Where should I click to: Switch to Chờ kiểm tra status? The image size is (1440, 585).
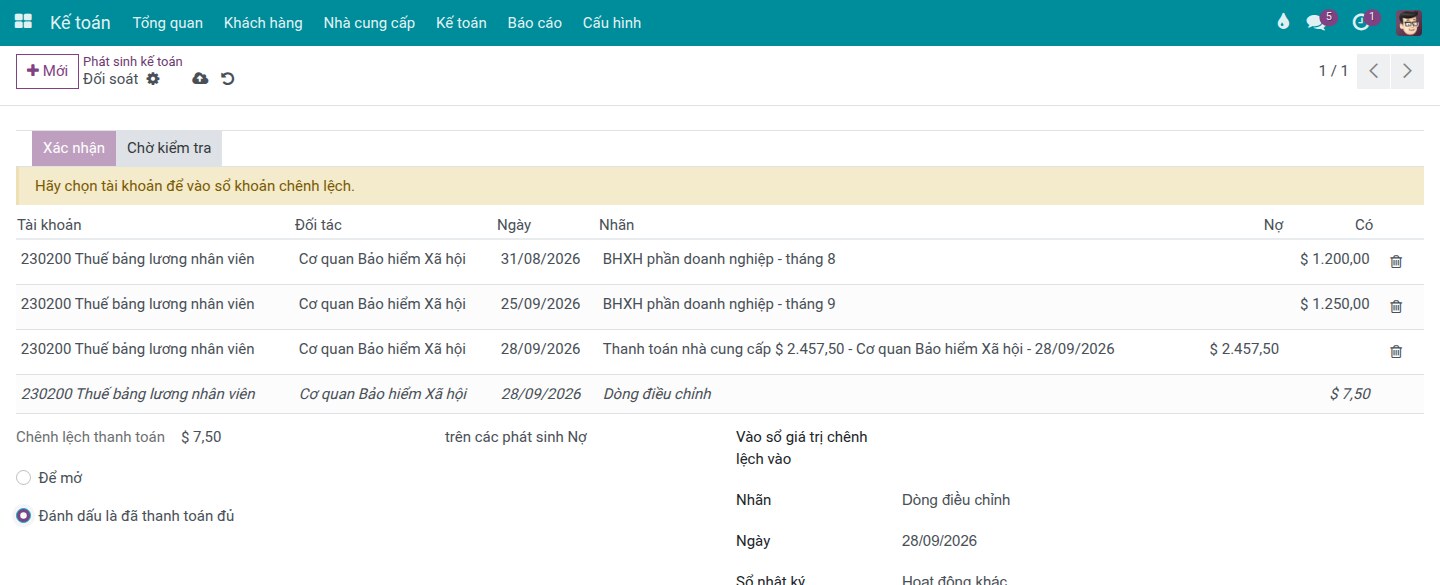click(169, 148)
